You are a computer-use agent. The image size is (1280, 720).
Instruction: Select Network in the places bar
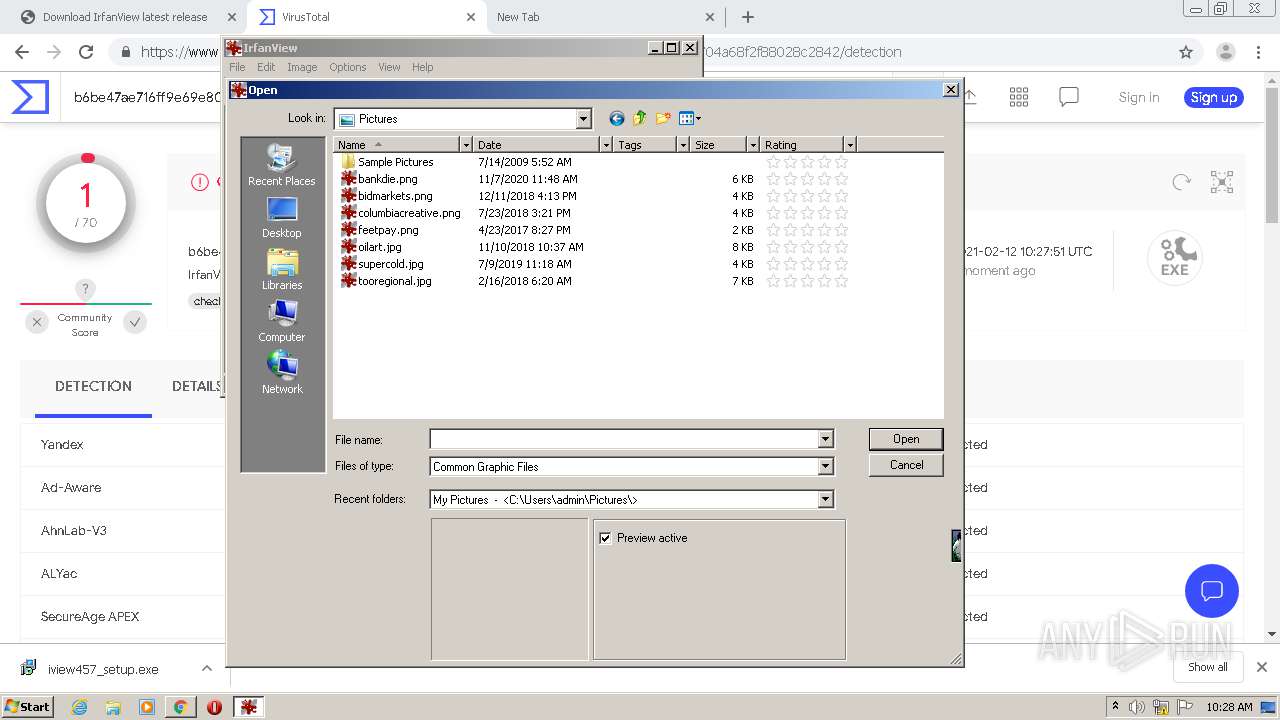pos(282,374)
